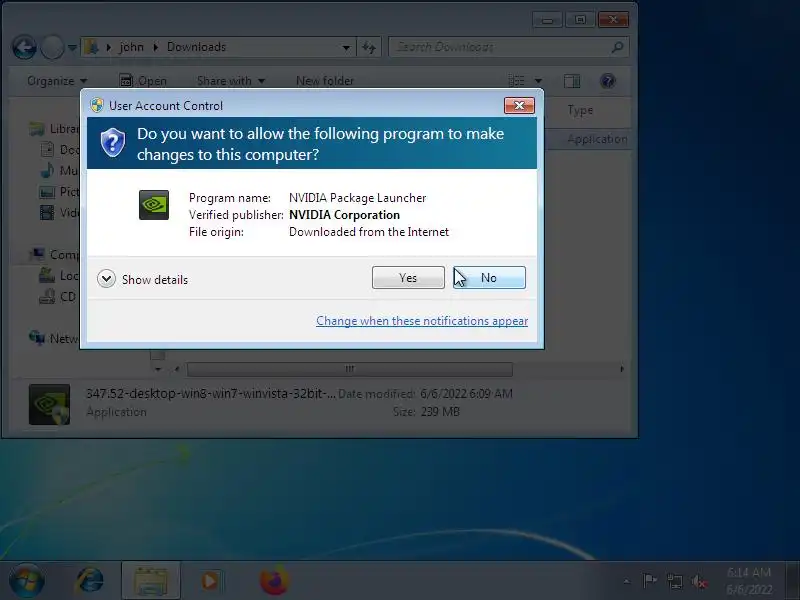Click the scroll right arrow in Explorer

click(621, 369)
